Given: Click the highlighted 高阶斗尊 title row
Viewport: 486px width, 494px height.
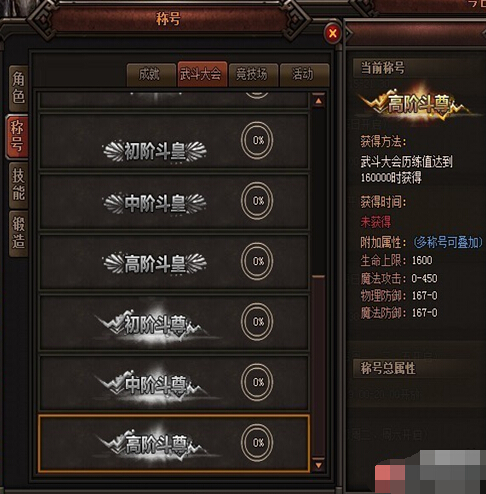Looking at the screenshot, I should pos(174,443).
